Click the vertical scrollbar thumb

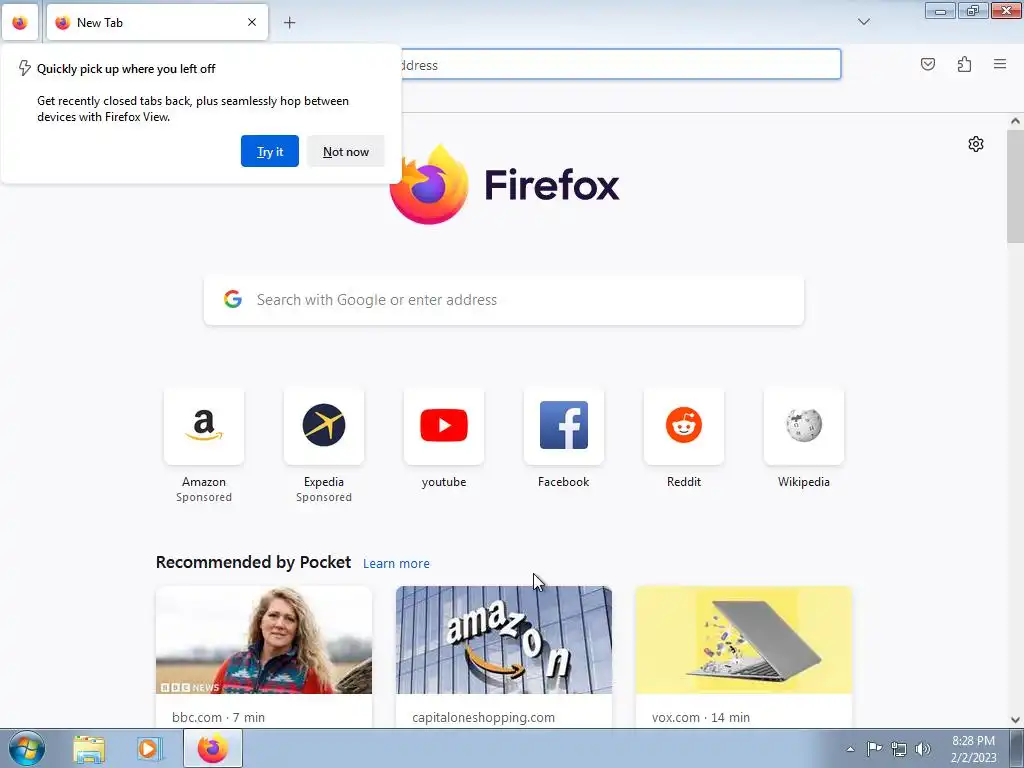(1015, 186)
